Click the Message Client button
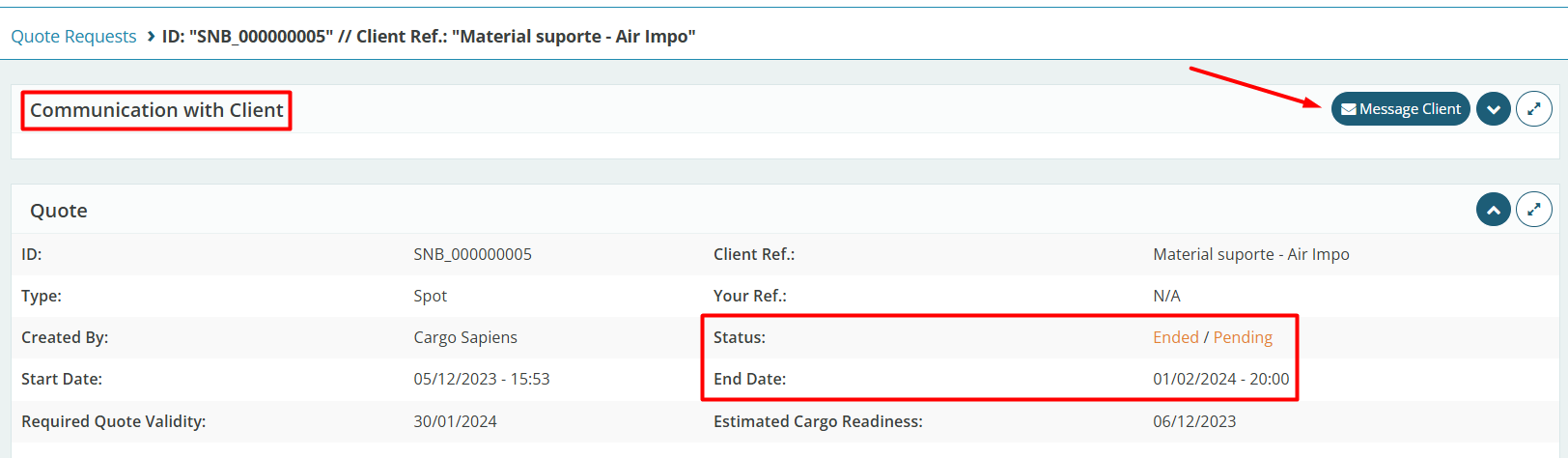The image size is (1568, 458). click(x=1400, y=109)
